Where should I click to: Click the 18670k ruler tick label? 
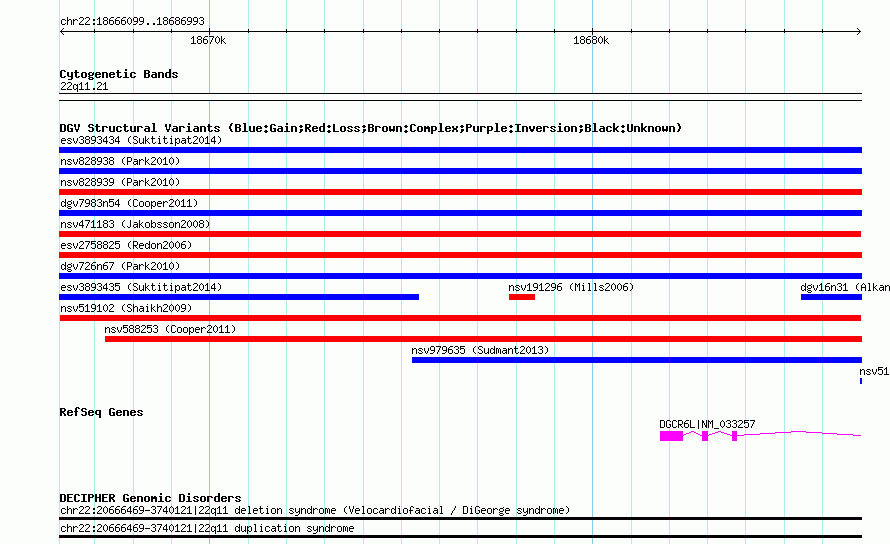pyautogui.click(x=208, y=40)
